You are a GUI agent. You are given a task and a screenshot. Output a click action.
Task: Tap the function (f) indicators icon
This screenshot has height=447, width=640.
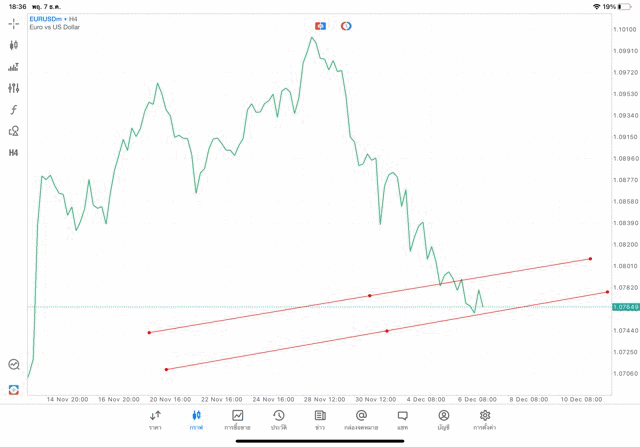[14, 110]
